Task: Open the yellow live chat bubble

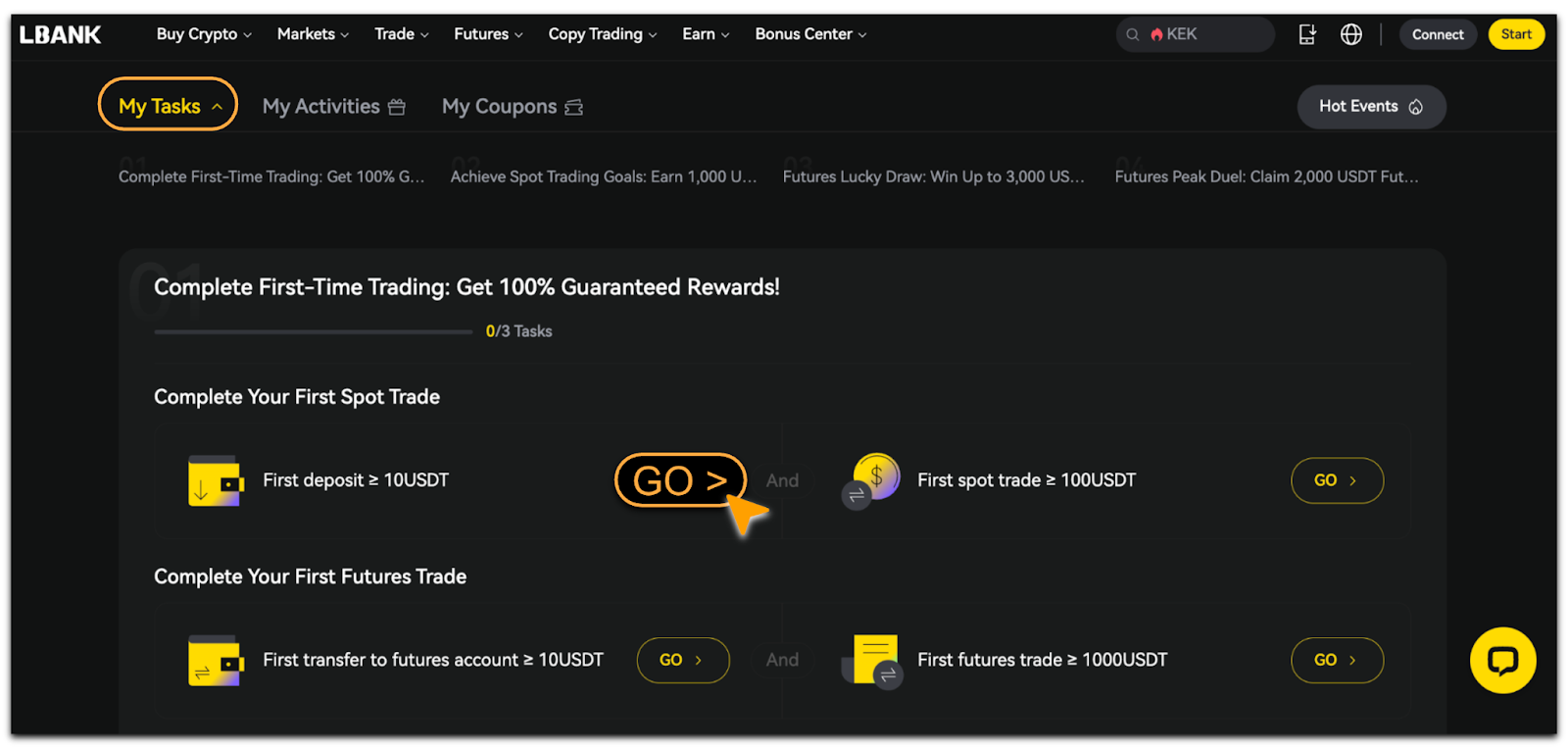Action: pos(1502,660)
